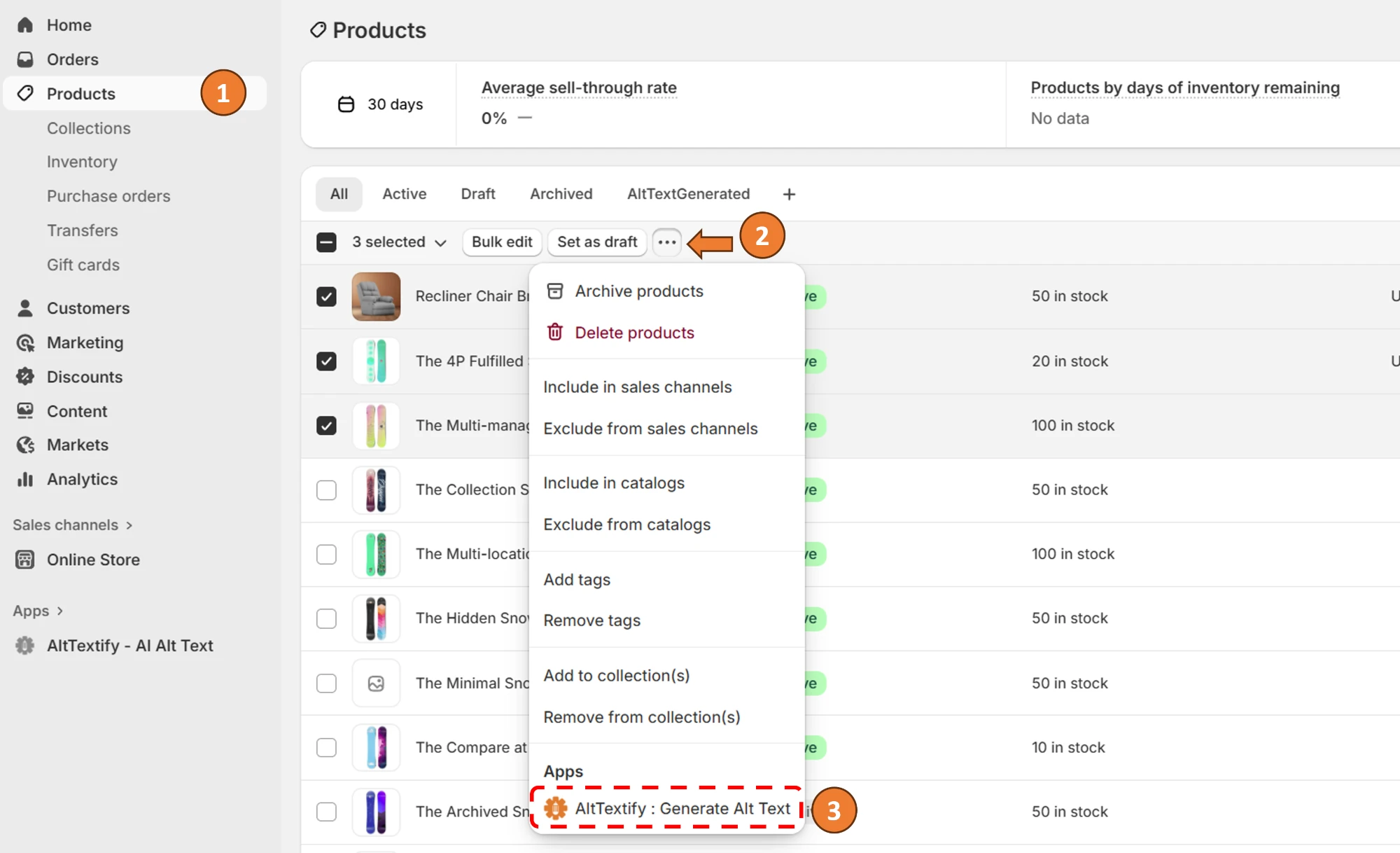1400x853 pixels.
Task: Check the Hidden Snowboard row checkbox
Action: (x=326, y=618)
